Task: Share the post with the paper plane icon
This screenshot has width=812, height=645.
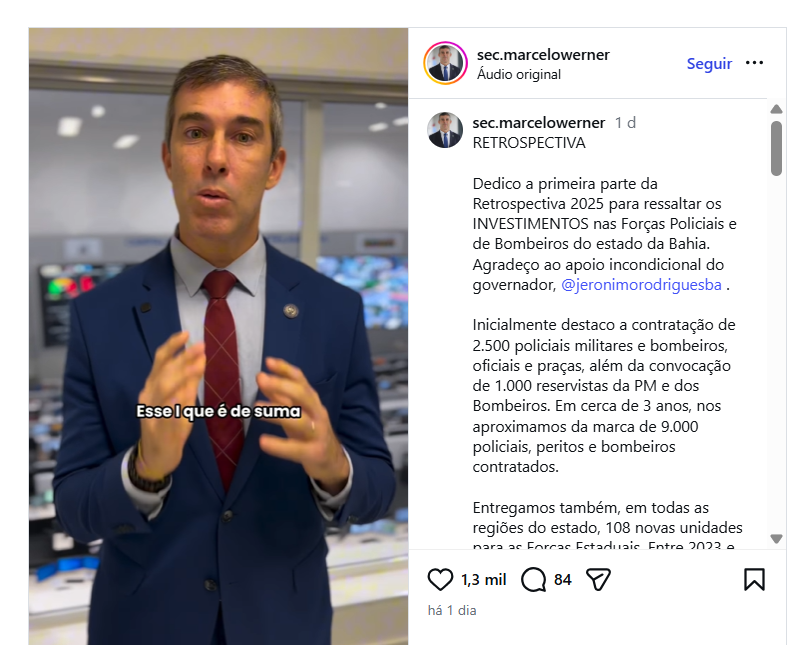Action: pyautogui.click(x=598, y=579)
